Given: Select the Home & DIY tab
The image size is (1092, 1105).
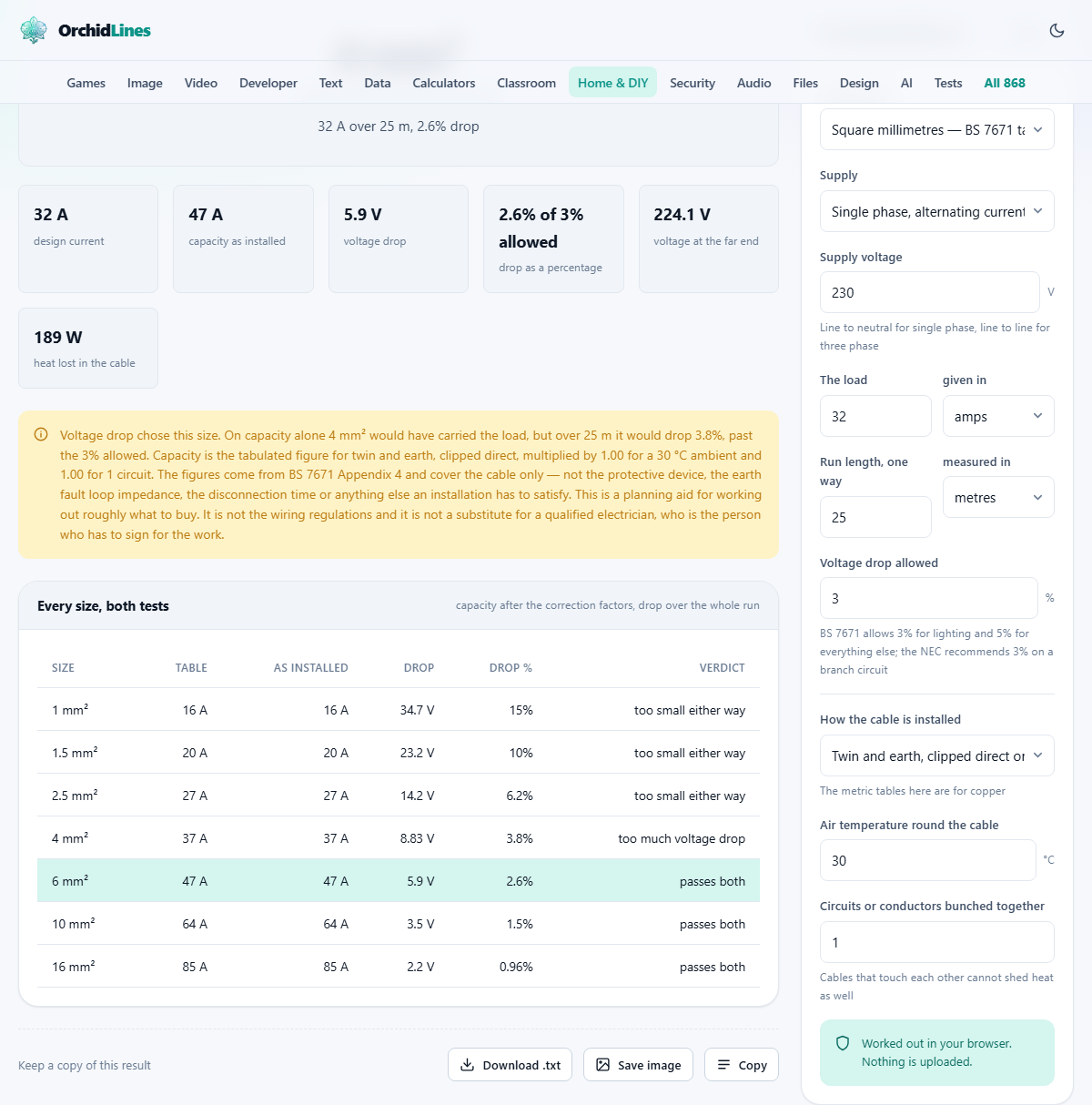Looking at the screenshot, I should click(x=613, y=83).
